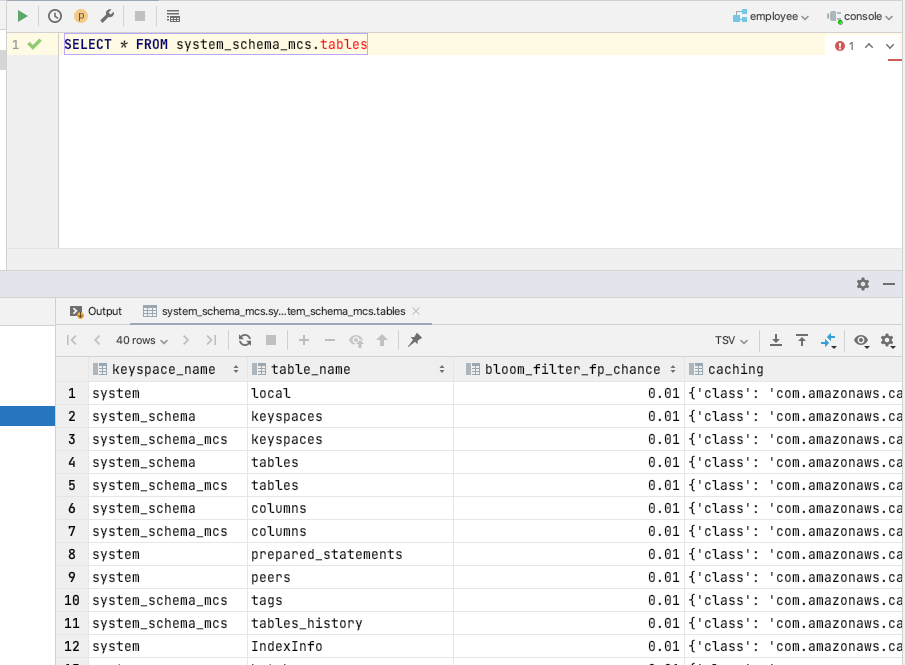Image resolution: width=905 pixels, height=665 pixels.
Task: Select row number 5 in the grid
Action: [x=72, y=485]
